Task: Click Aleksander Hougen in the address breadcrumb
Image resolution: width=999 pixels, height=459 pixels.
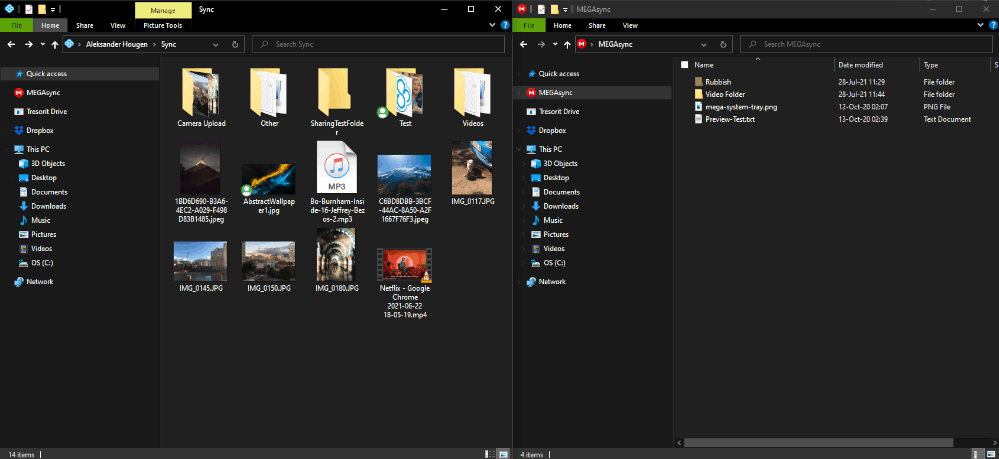Action: [118, 44]
